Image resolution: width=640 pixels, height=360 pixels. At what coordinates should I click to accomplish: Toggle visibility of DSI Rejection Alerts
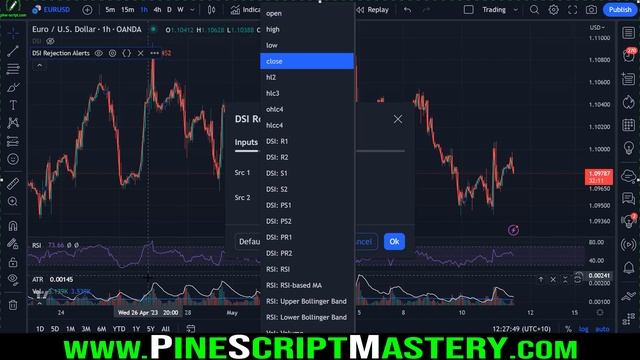98,53
